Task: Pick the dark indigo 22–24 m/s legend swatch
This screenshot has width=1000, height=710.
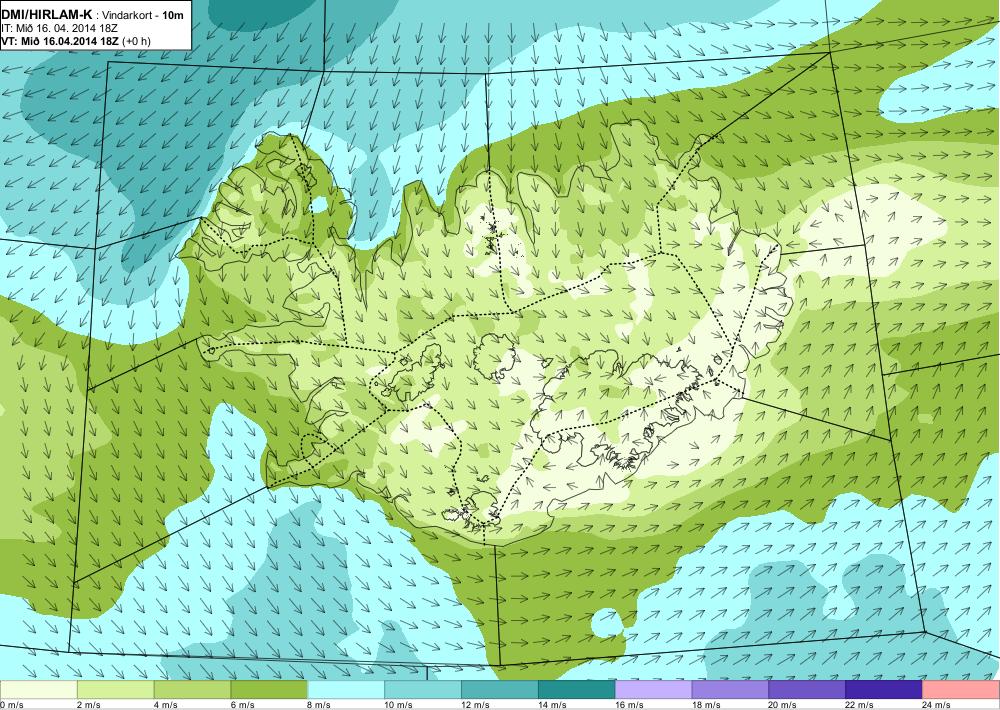Action: pos(884,690)
